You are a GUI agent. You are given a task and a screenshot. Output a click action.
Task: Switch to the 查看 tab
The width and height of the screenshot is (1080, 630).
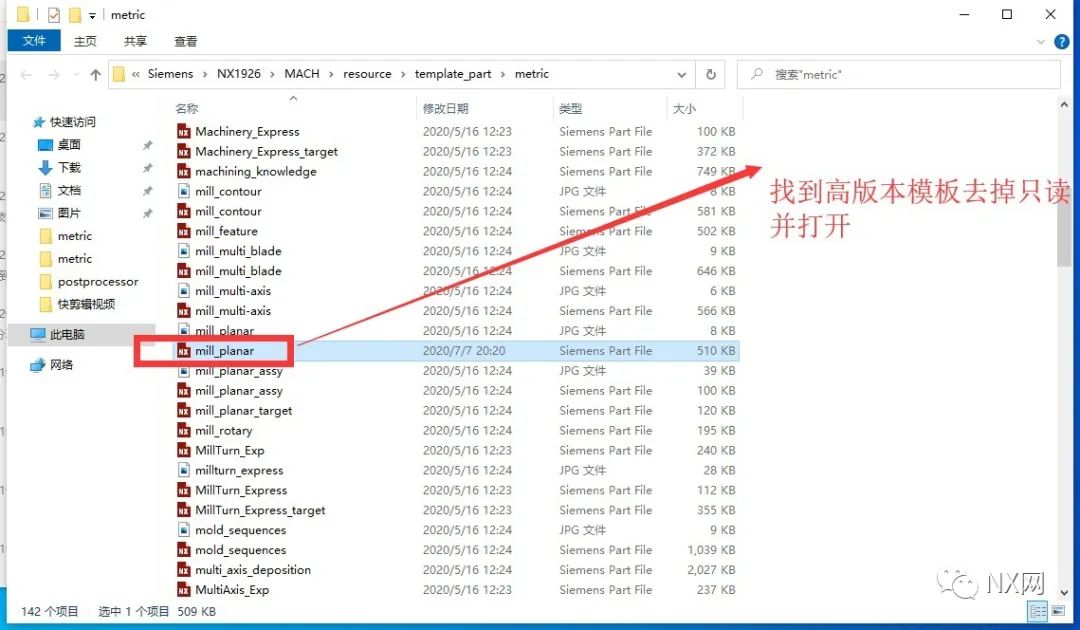pos(185,41)
